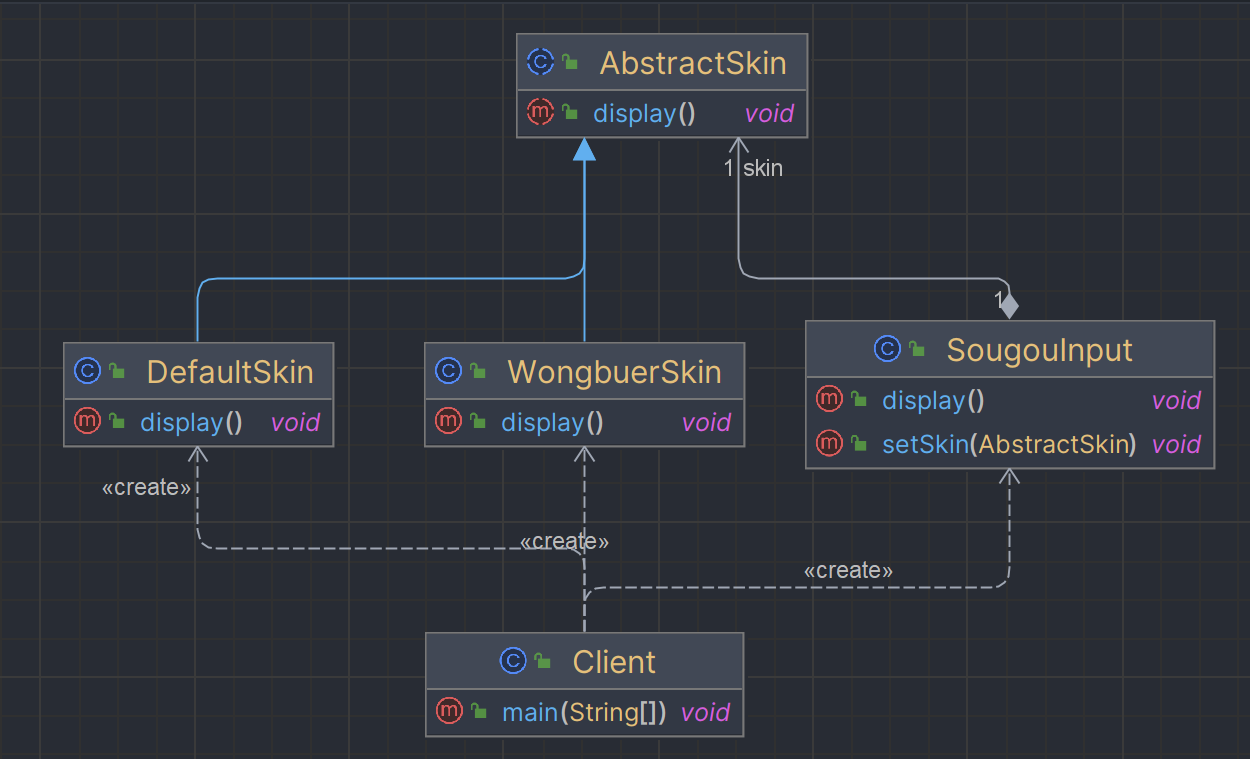Screen dimensions: 1250x759
Task: Click the visibility icon on main(String[]) row
Action: click(x=479, y=712)
